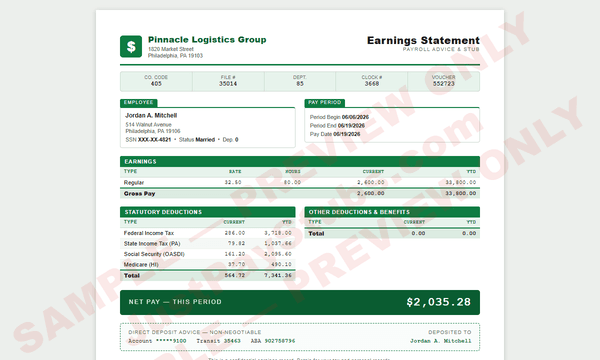This screenshot has width=600, height=360.
Task: Click the Regular rate value 32.50
Action: [233, 182]
